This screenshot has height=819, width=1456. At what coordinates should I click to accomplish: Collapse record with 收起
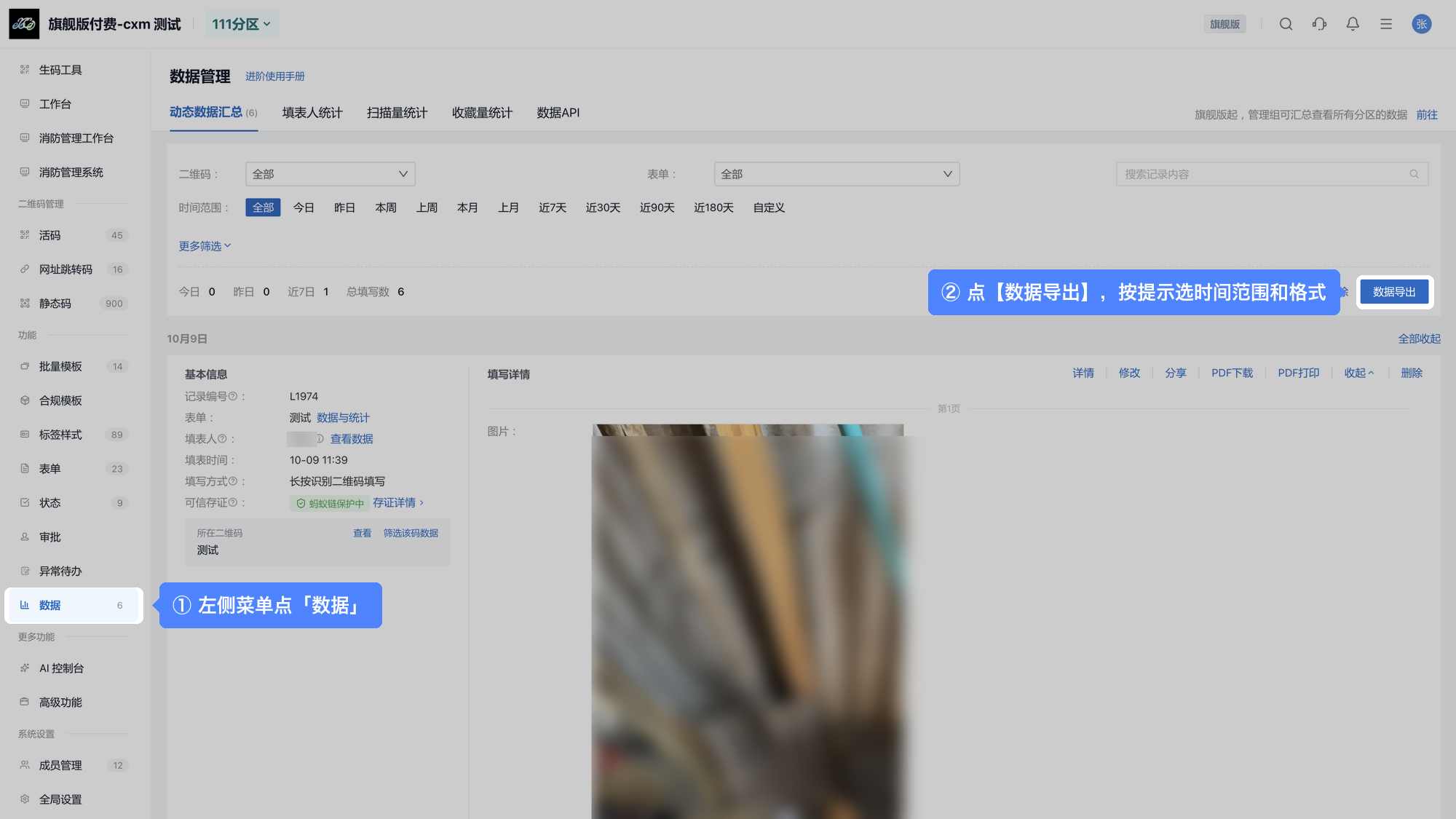(1358, 373)
